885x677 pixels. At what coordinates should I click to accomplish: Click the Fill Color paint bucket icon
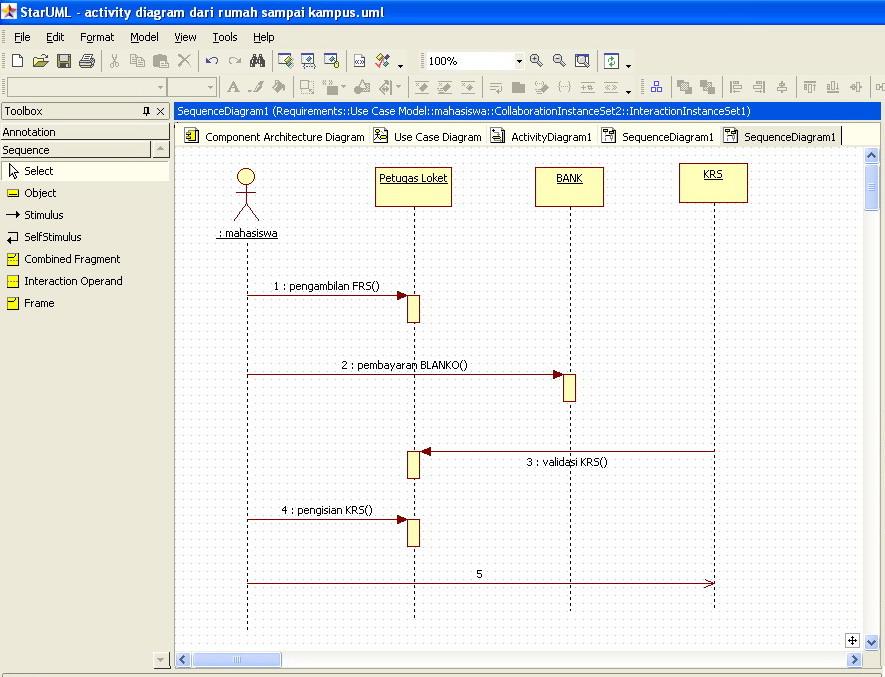(279, 87)
